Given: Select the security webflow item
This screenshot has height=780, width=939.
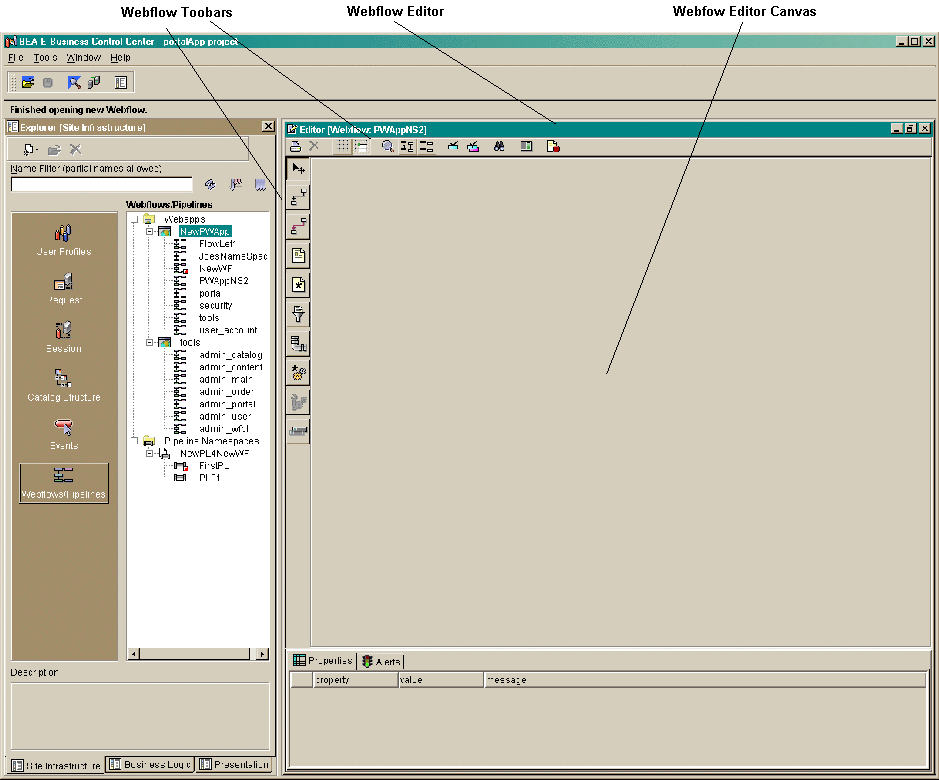Looking at the screenshot, I should (216, 306).
